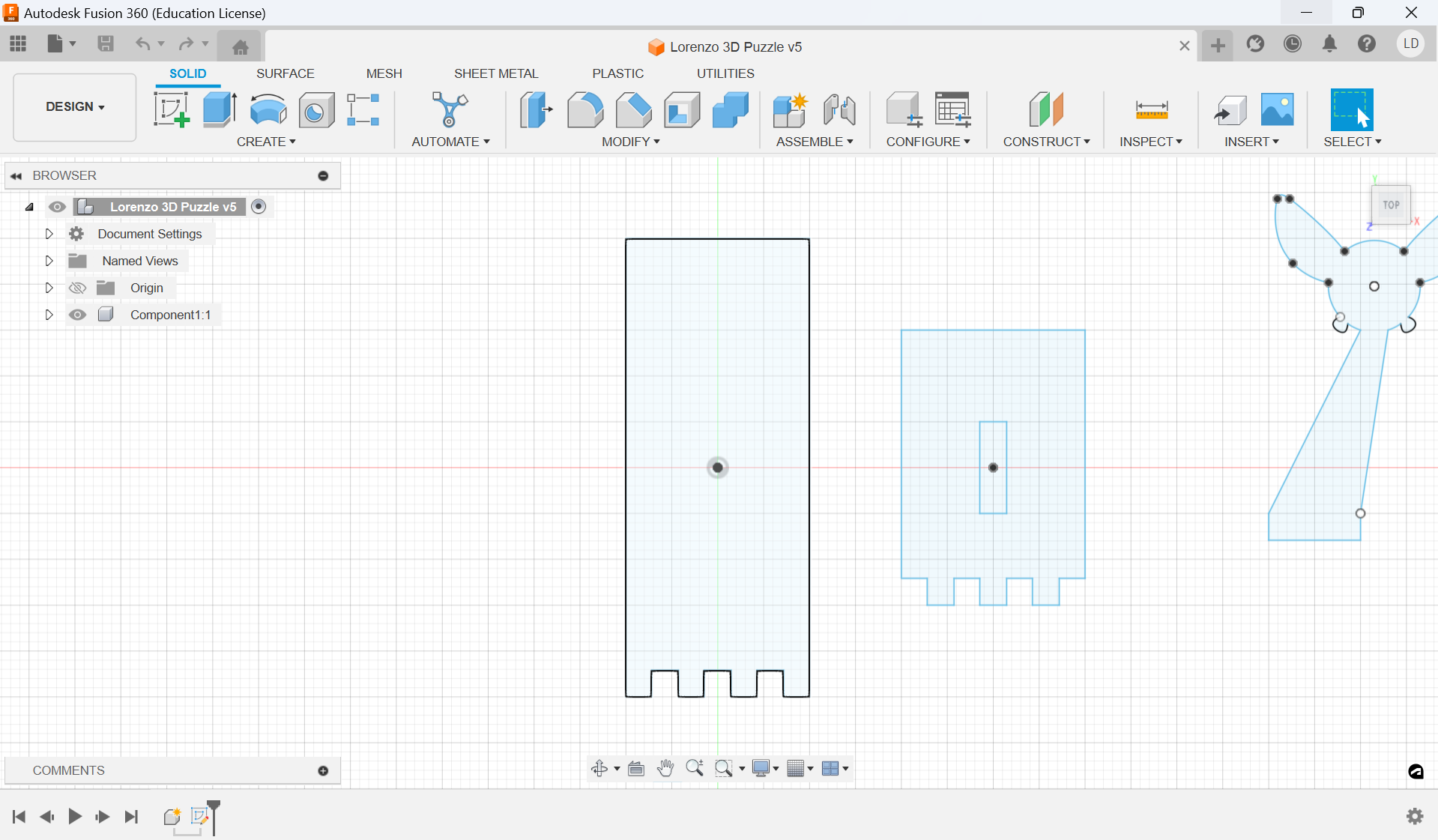Click the Construct plane icon
This screenshot has height=840, width=1438.
1046,110
